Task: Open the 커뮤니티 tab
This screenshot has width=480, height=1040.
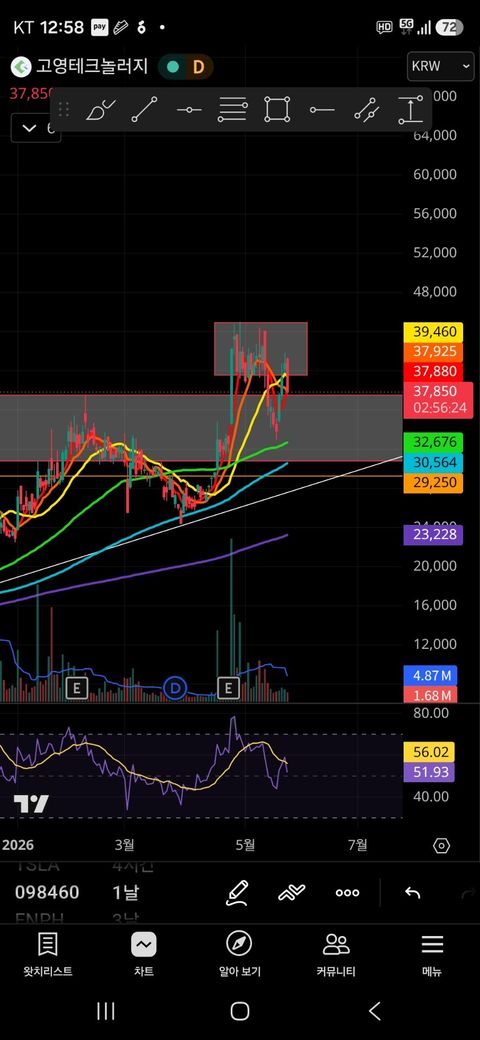Action: (x=336, y=955)
